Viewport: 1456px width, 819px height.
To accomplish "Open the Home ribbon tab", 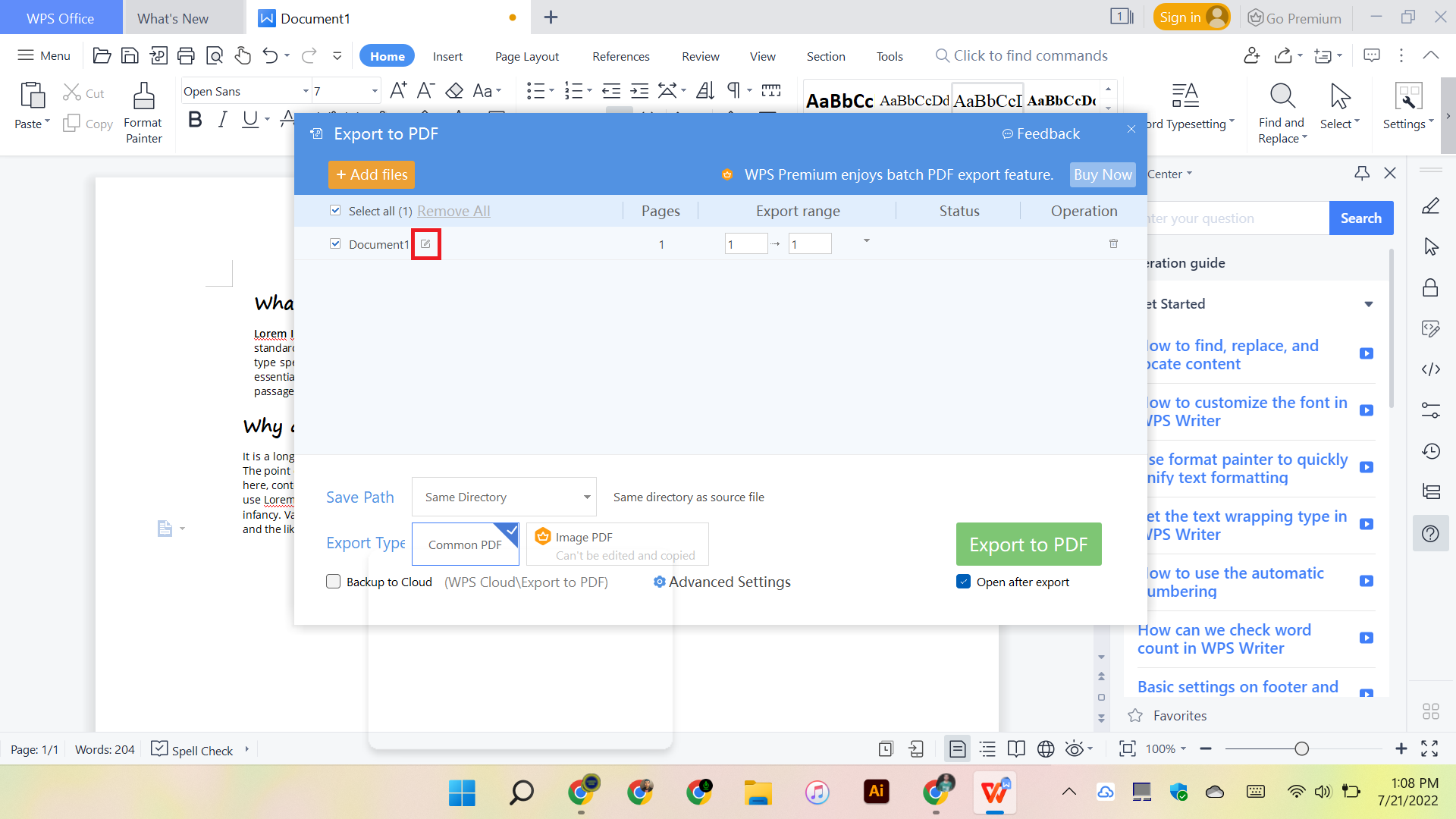I will pos(388,56).
